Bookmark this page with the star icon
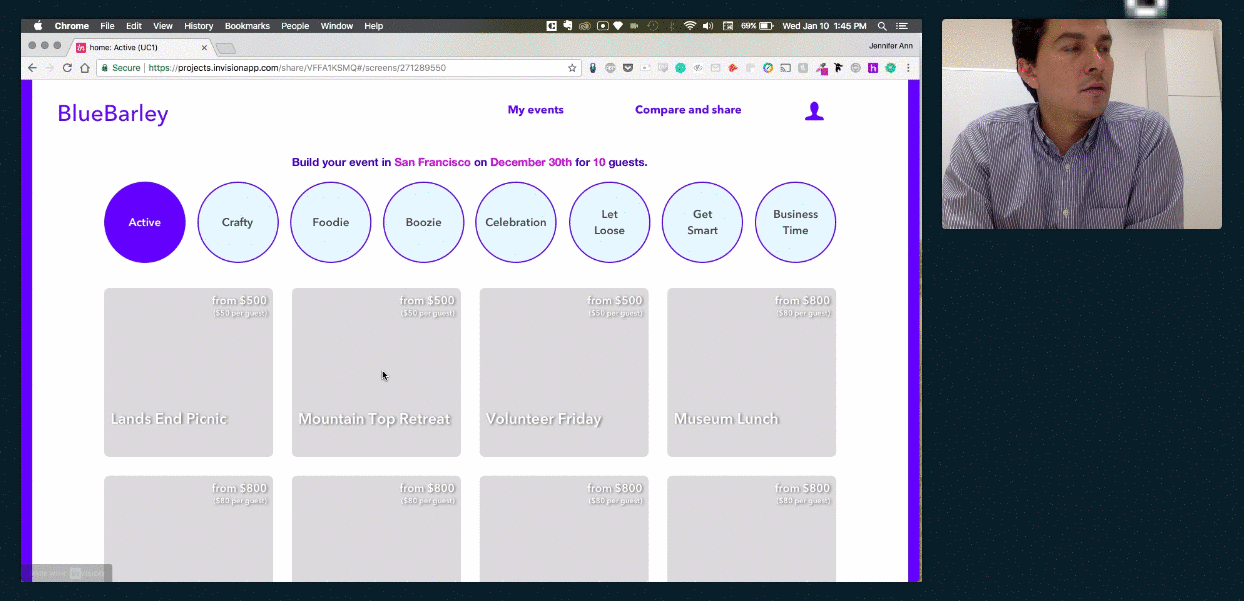The image size is (1244, 601). point(572,68)
